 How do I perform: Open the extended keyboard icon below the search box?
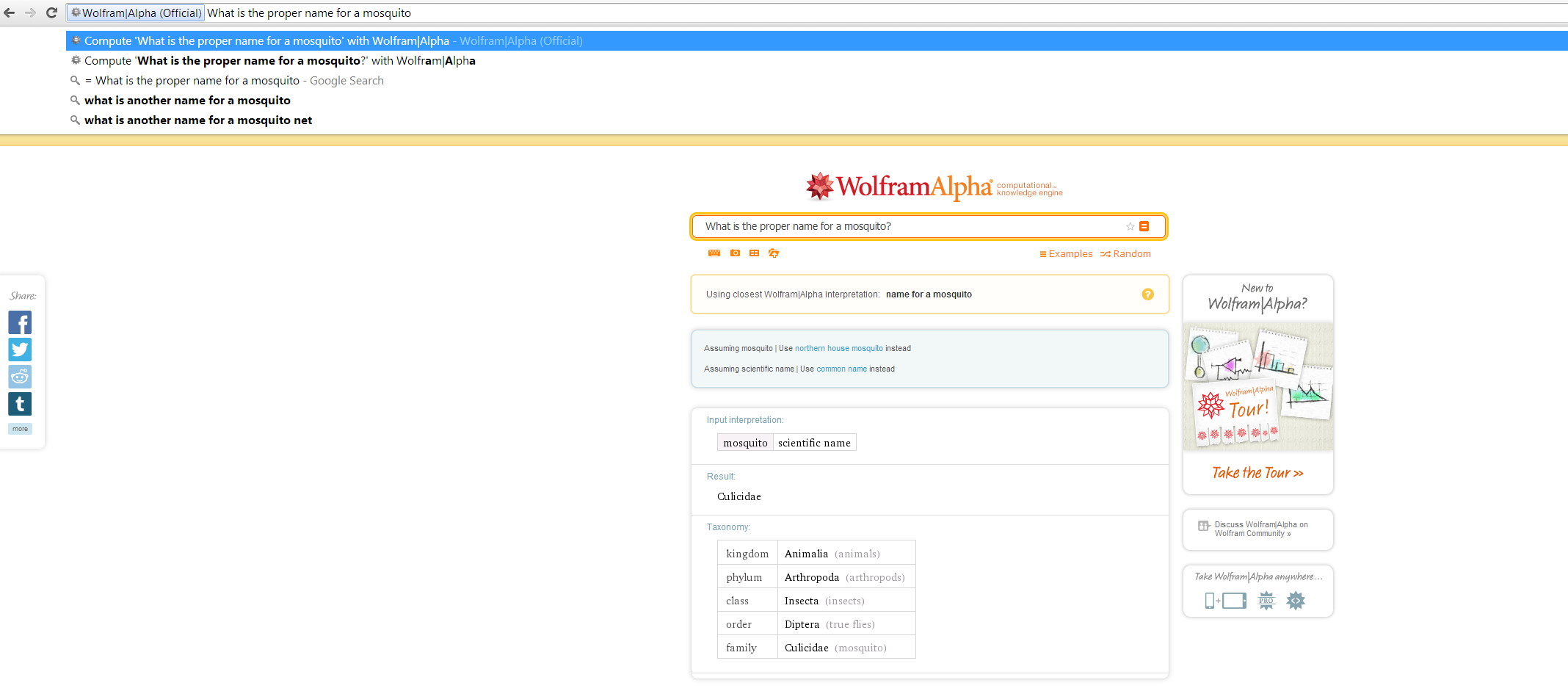(714, 253)
